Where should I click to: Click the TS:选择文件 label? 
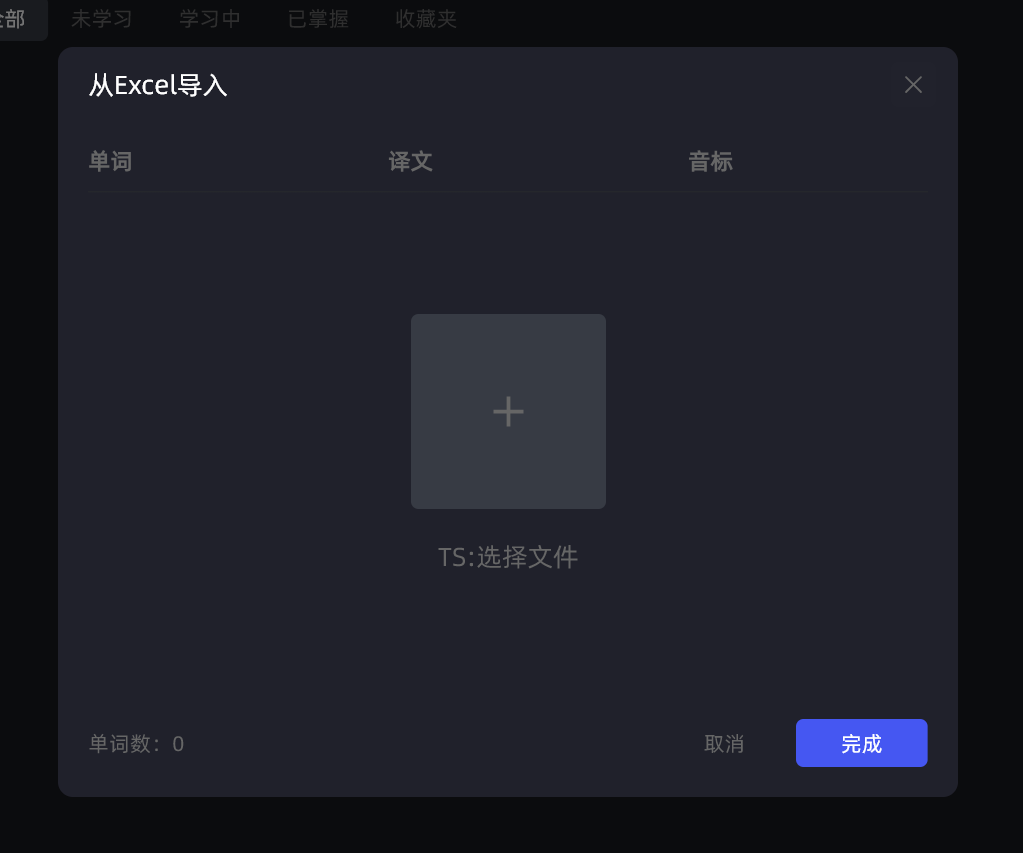tap(508, 557)
